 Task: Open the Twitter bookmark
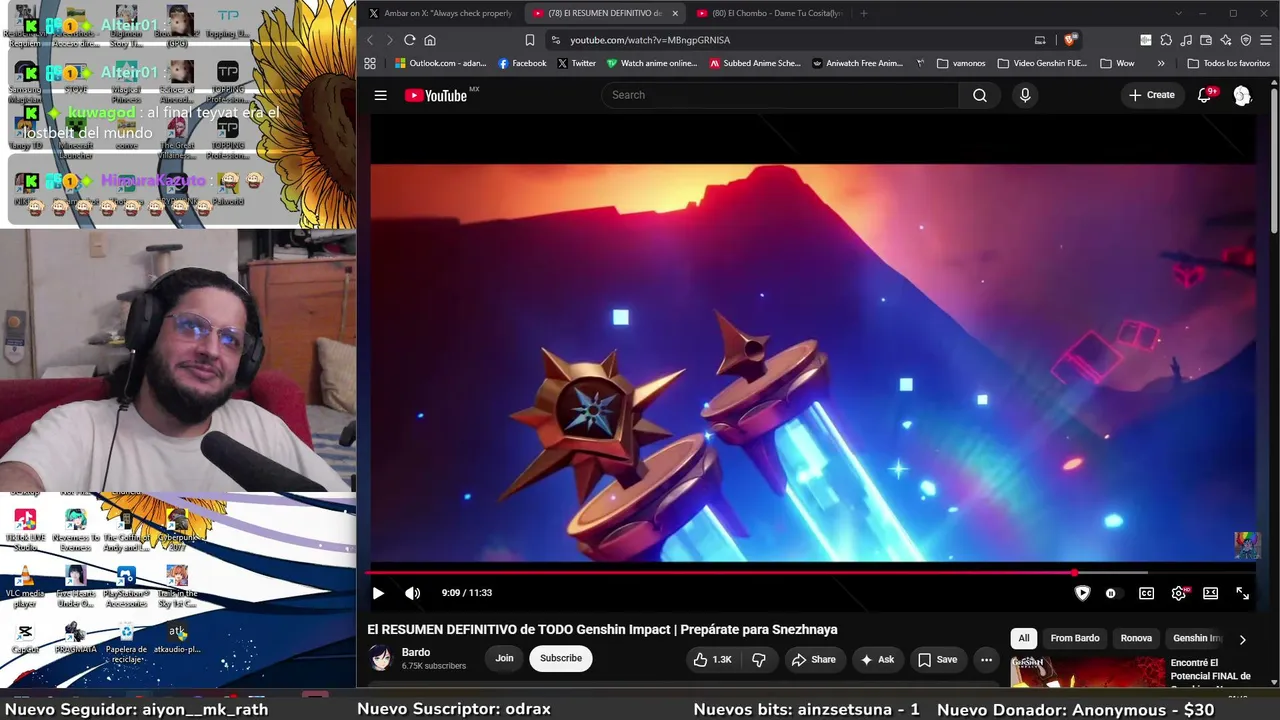(x=576, y=63)
